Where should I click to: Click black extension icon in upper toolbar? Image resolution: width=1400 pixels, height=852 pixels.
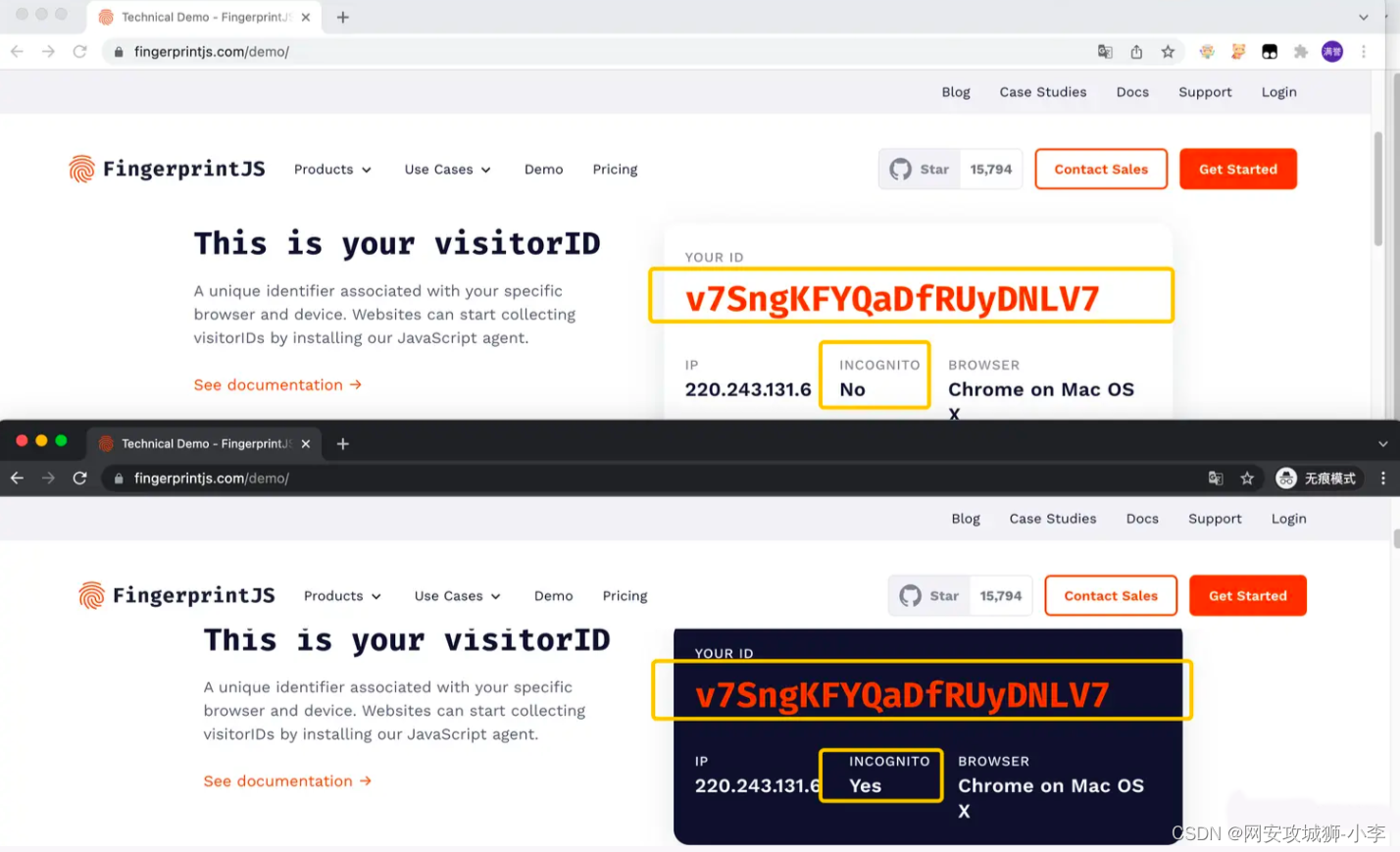coord(1270,52)
